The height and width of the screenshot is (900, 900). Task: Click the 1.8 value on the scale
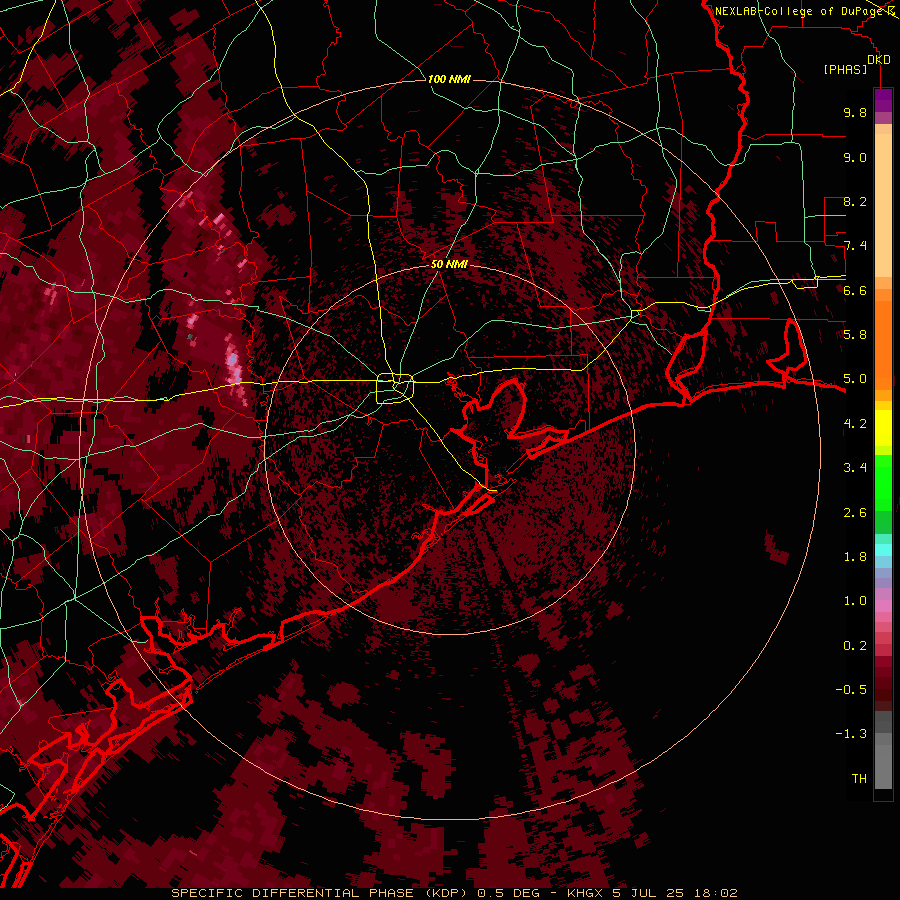[855, 557]
